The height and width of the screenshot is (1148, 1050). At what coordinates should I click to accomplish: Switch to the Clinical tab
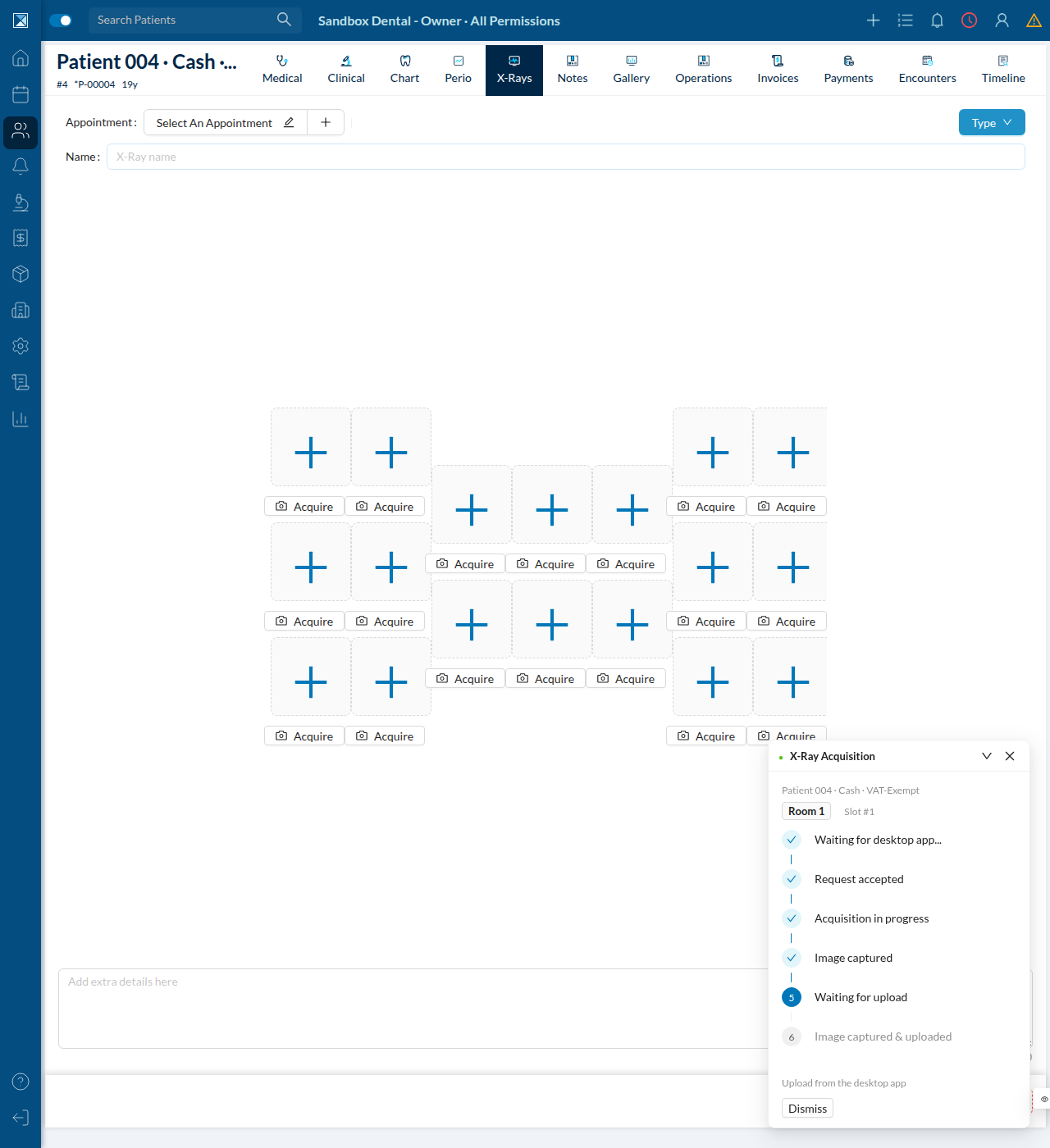(346, 70)
